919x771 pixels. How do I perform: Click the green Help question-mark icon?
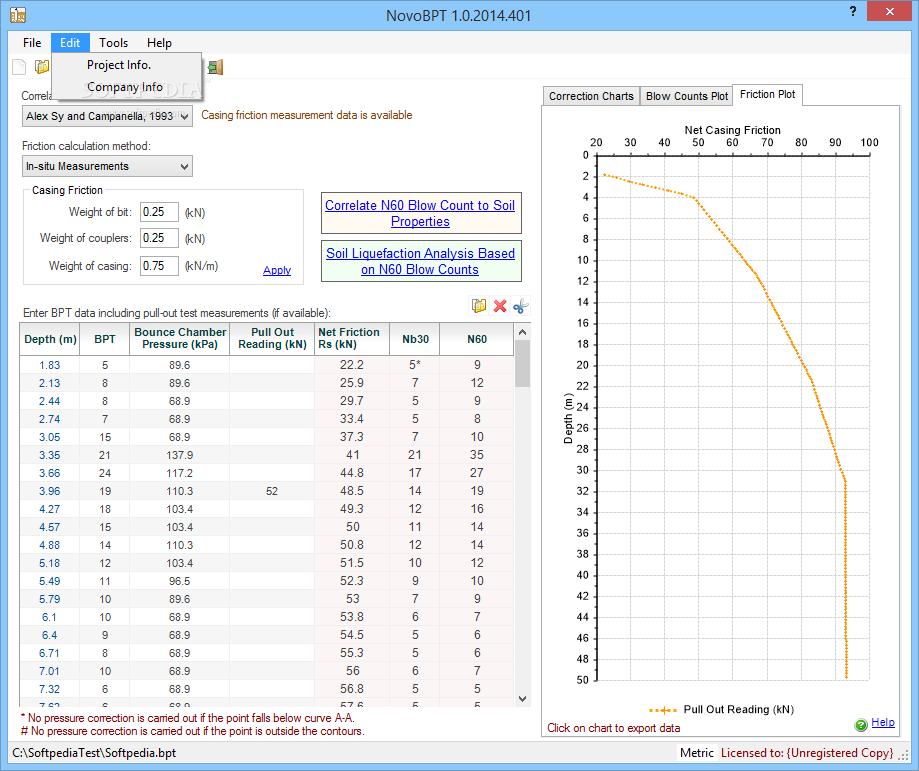860,725
